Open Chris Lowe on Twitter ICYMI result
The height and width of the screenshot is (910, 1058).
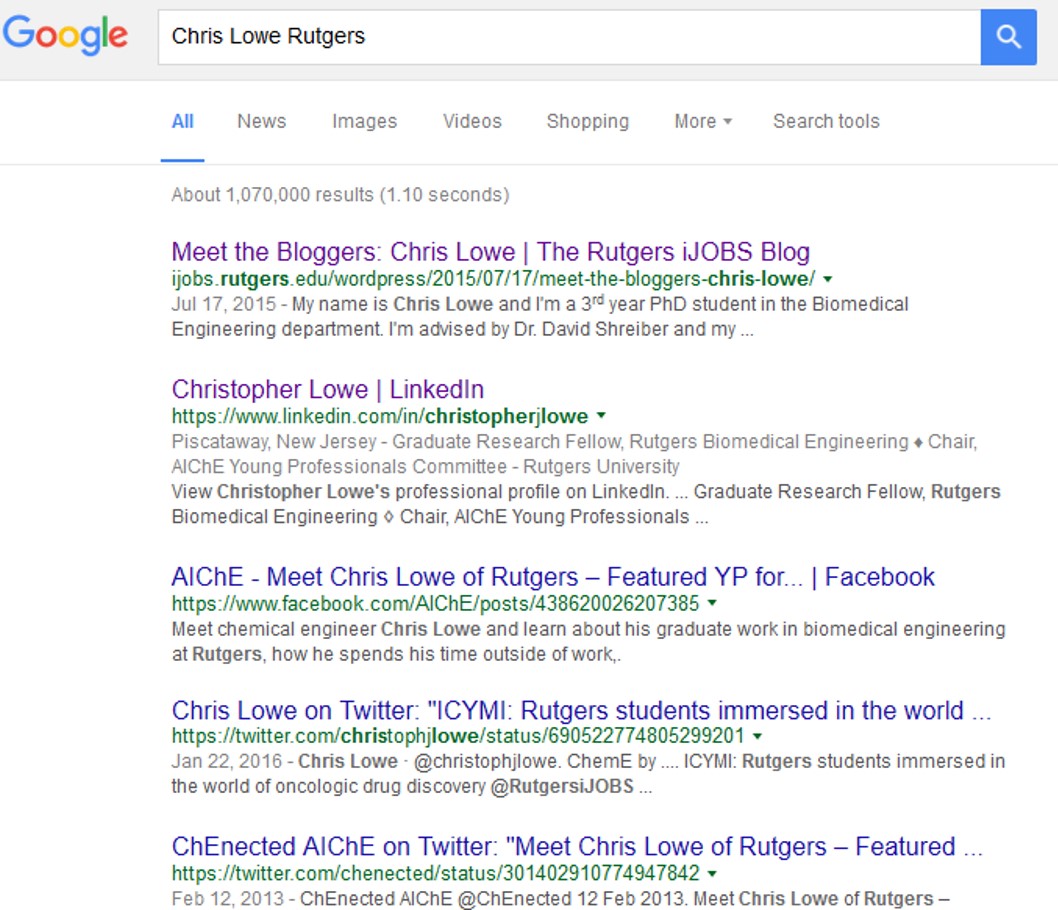(x=581, y=711)
